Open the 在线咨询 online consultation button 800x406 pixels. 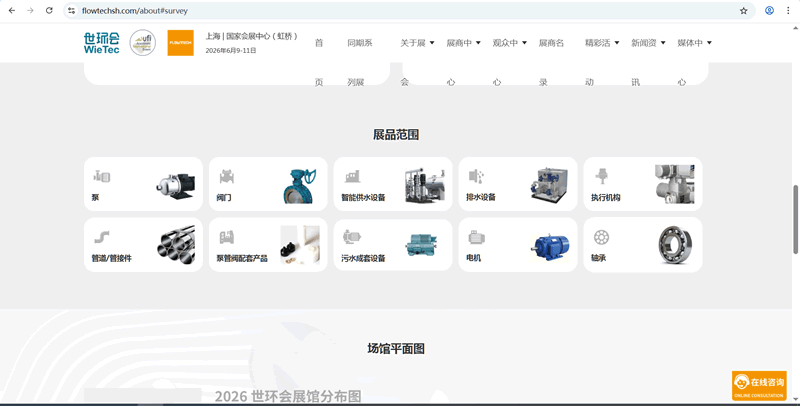pyautogui.click(x=759, y=386)
